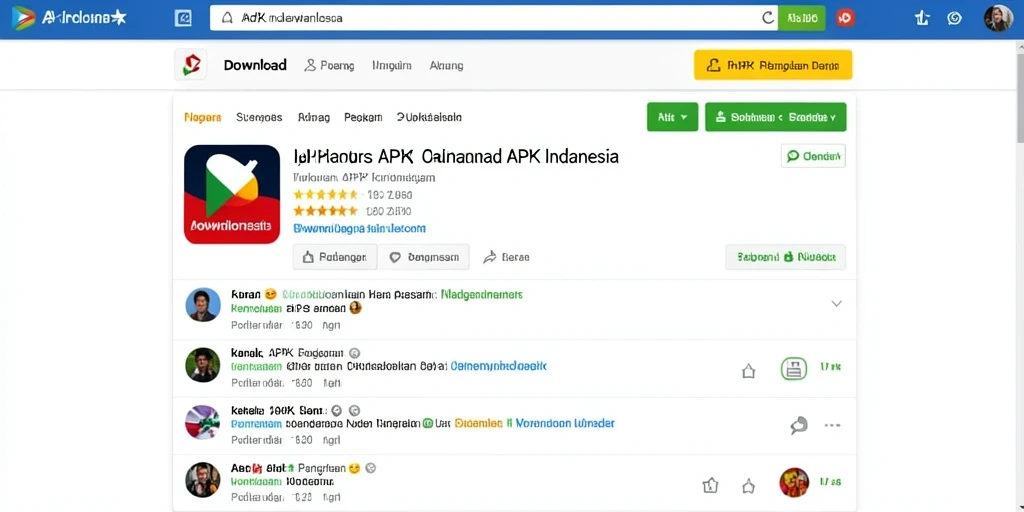Viewport: 1024px width, 512px height.
Task: Click the heart Dangmsan button
Action: point(424,257)
